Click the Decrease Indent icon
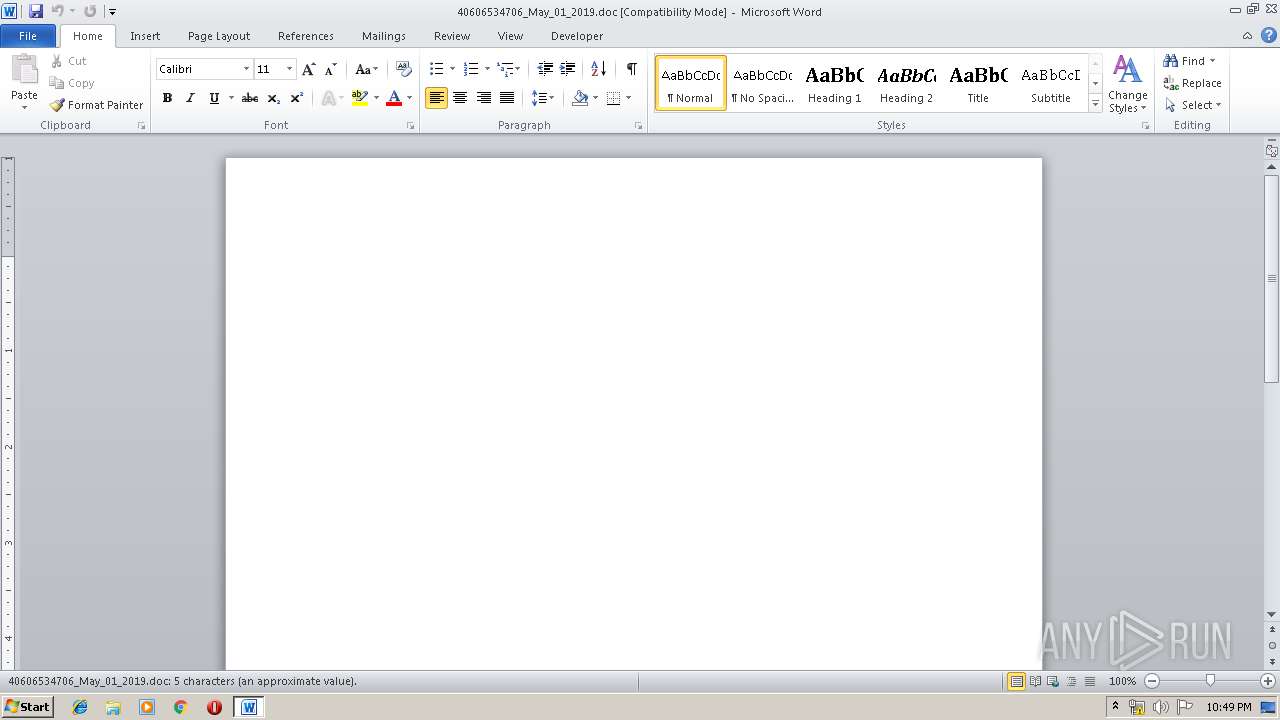The width and height of the screenshot is (1280, 720). (545, 69)
